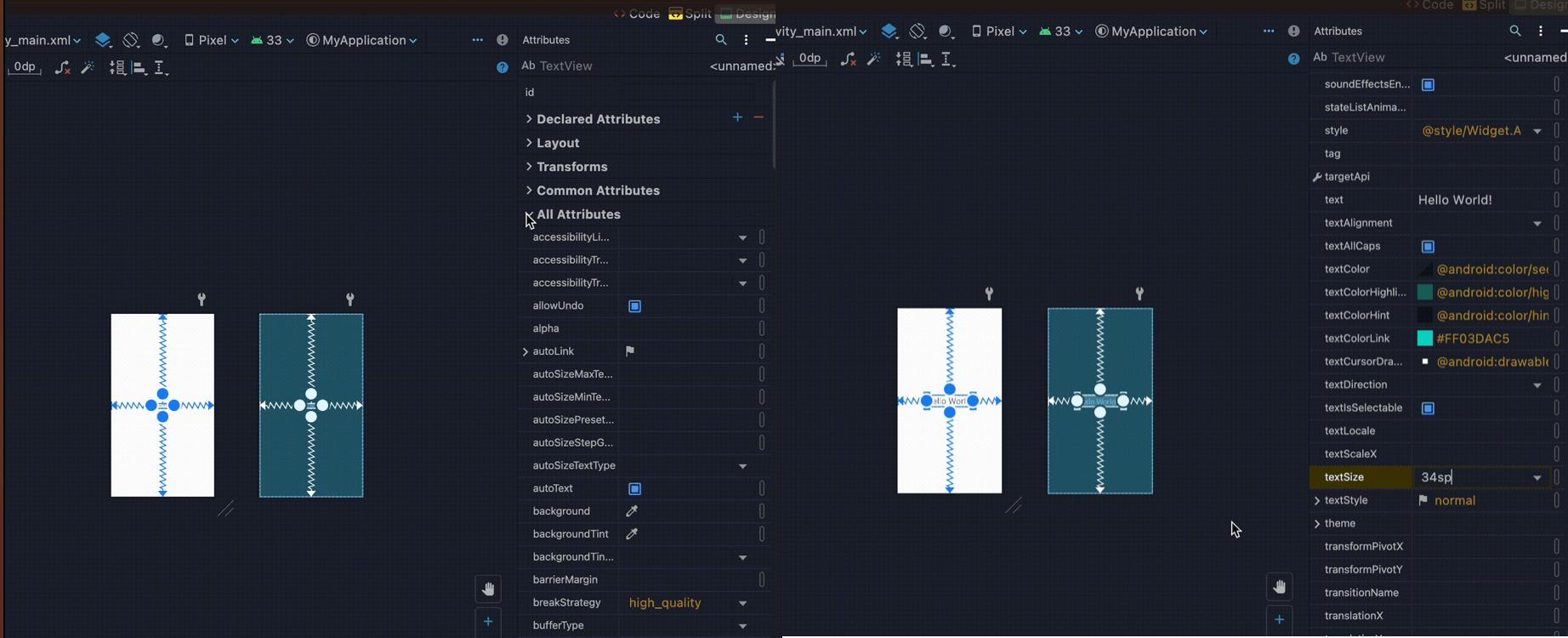
Task: Switch to Design view in left editor
Action: pyautogui.click(x=747, y=14)
